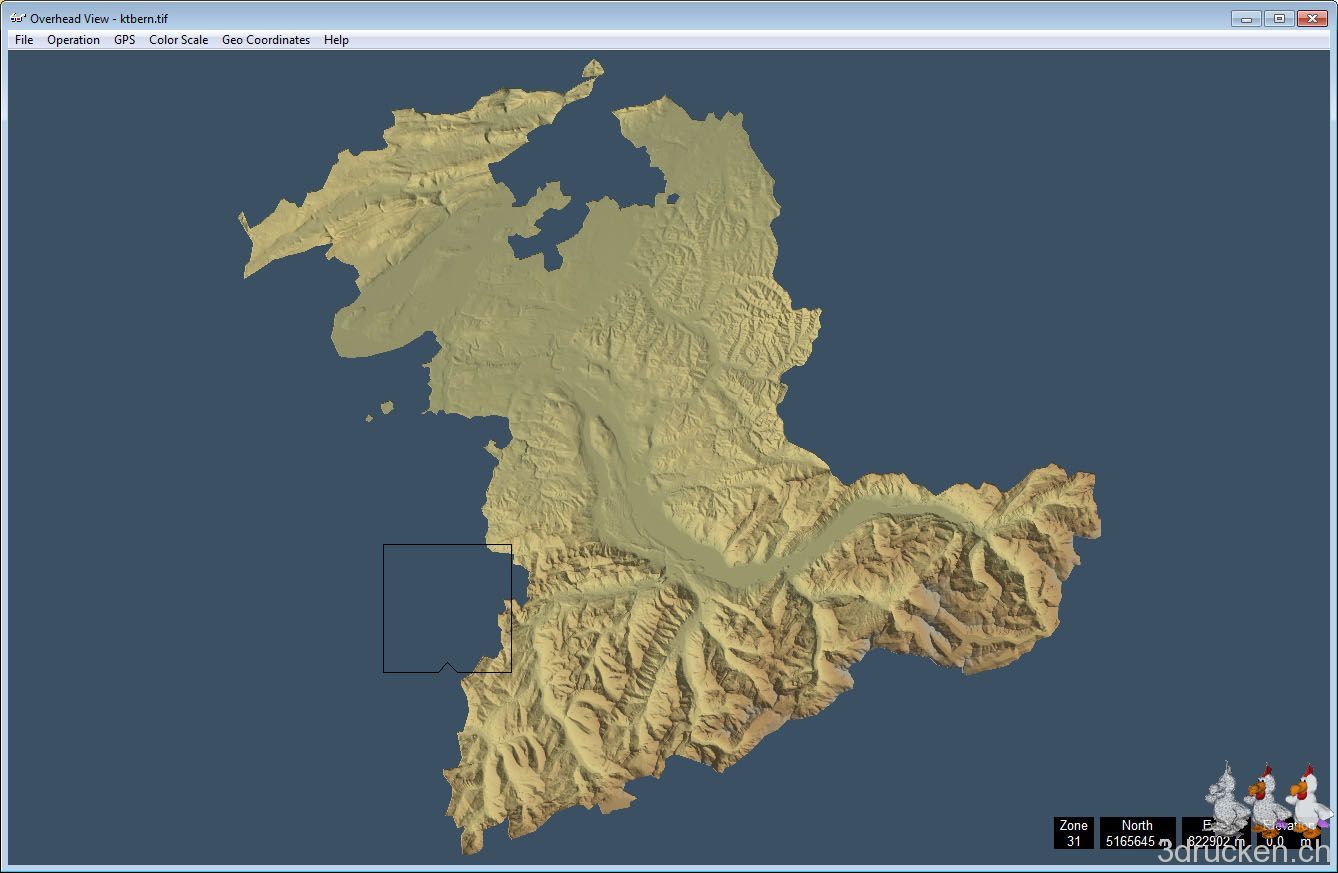Click the 3D glasses app icon in title bar
Viewport: 1338px width, 873px height.
point(17,18)
